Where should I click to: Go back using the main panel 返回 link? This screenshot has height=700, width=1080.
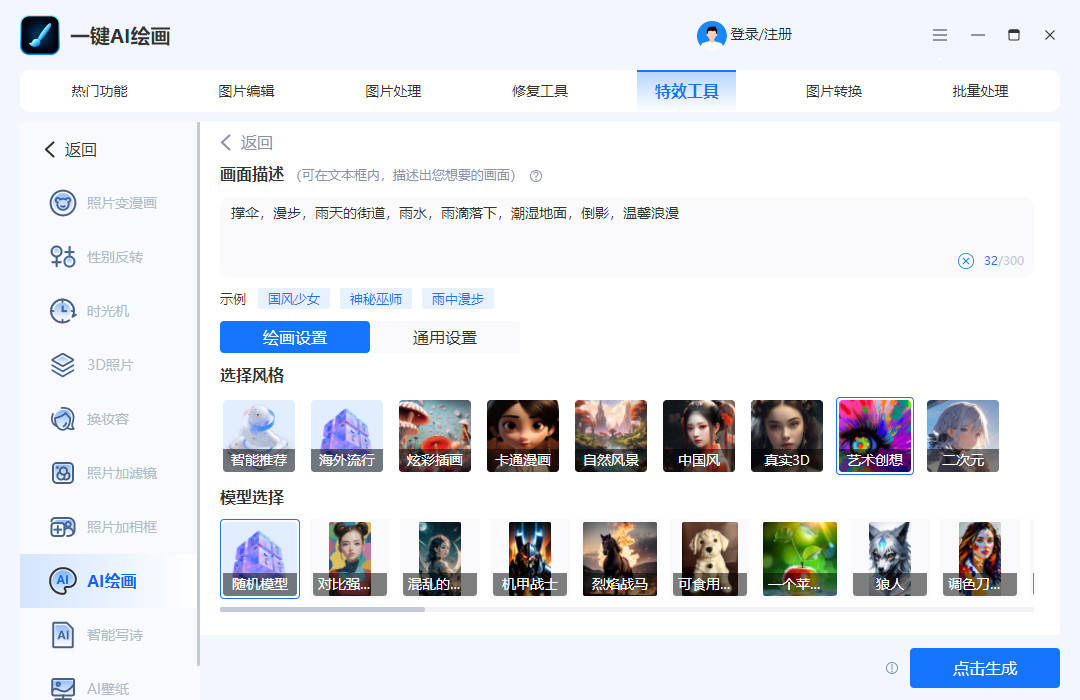click(247, 143)
